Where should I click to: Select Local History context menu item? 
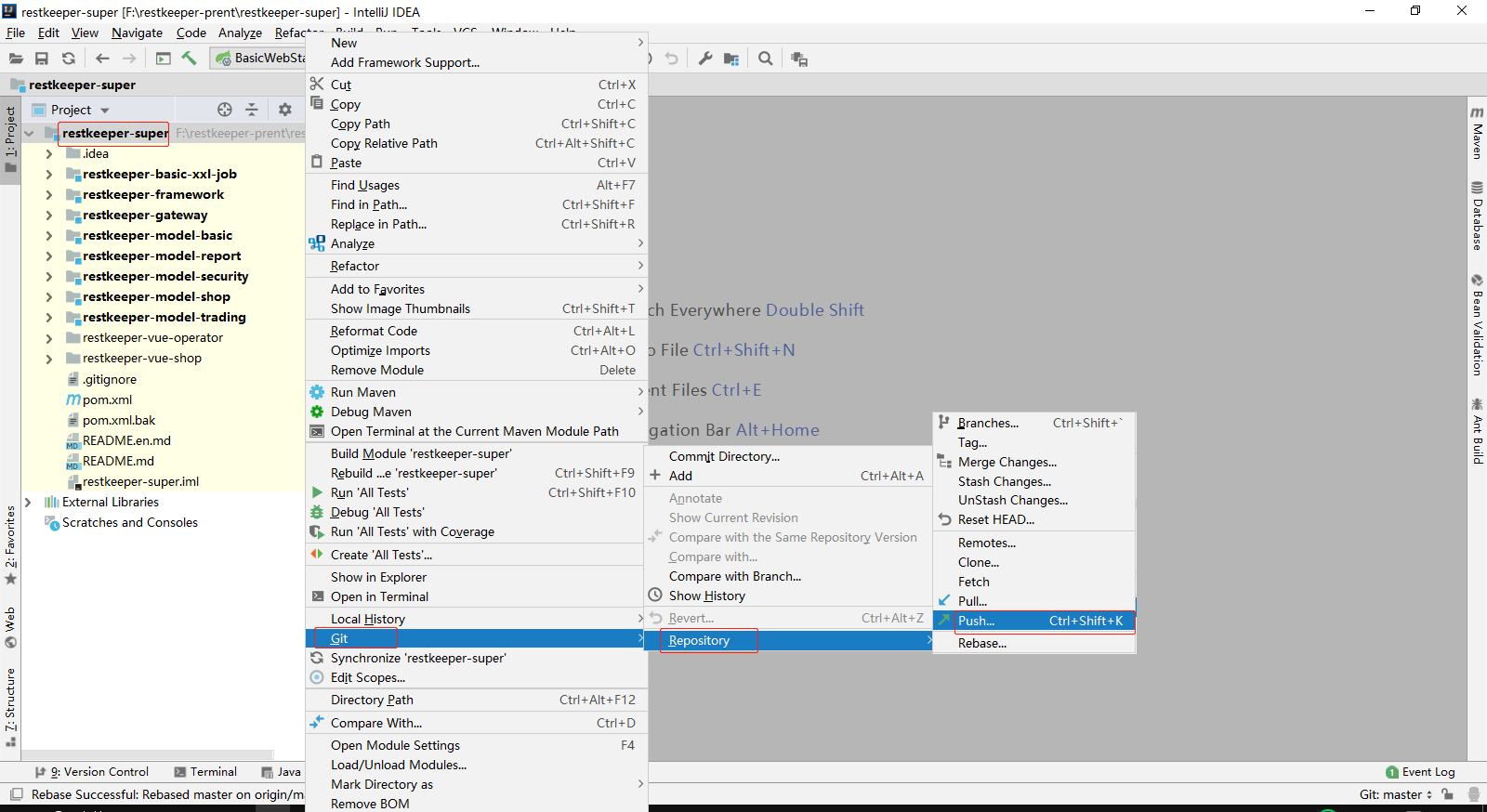coord(477,619)
